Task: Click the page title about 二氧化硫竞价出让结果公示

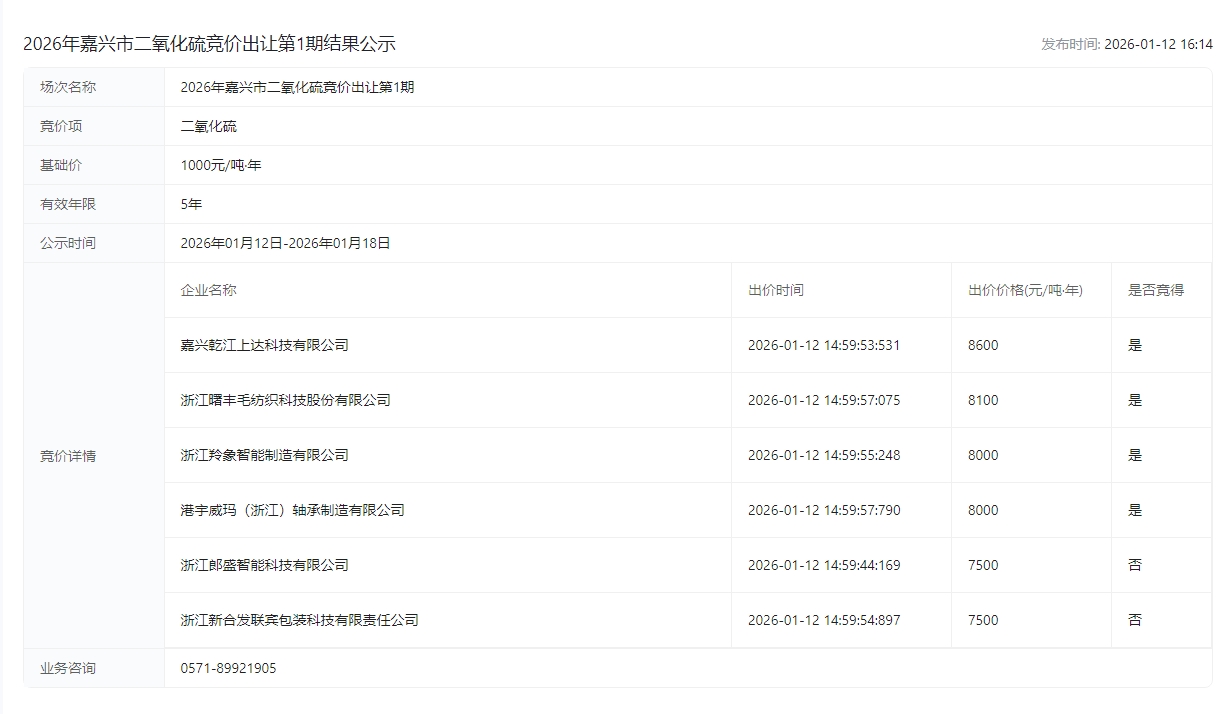Action: (209, 44)
